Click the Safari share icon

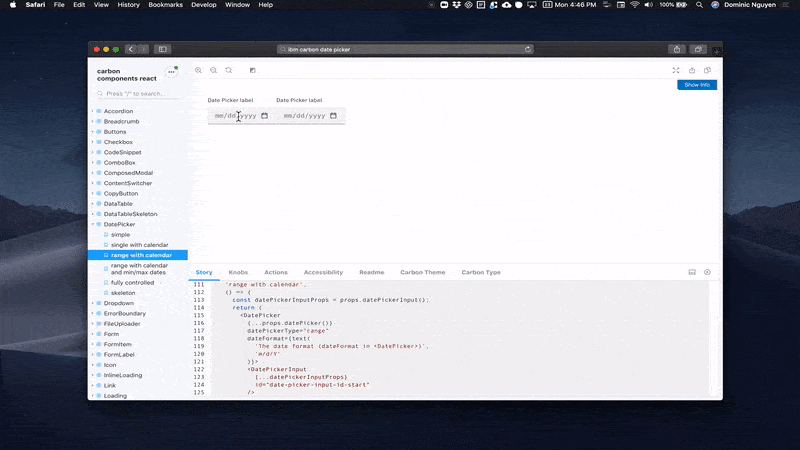[x=677, y=49]
